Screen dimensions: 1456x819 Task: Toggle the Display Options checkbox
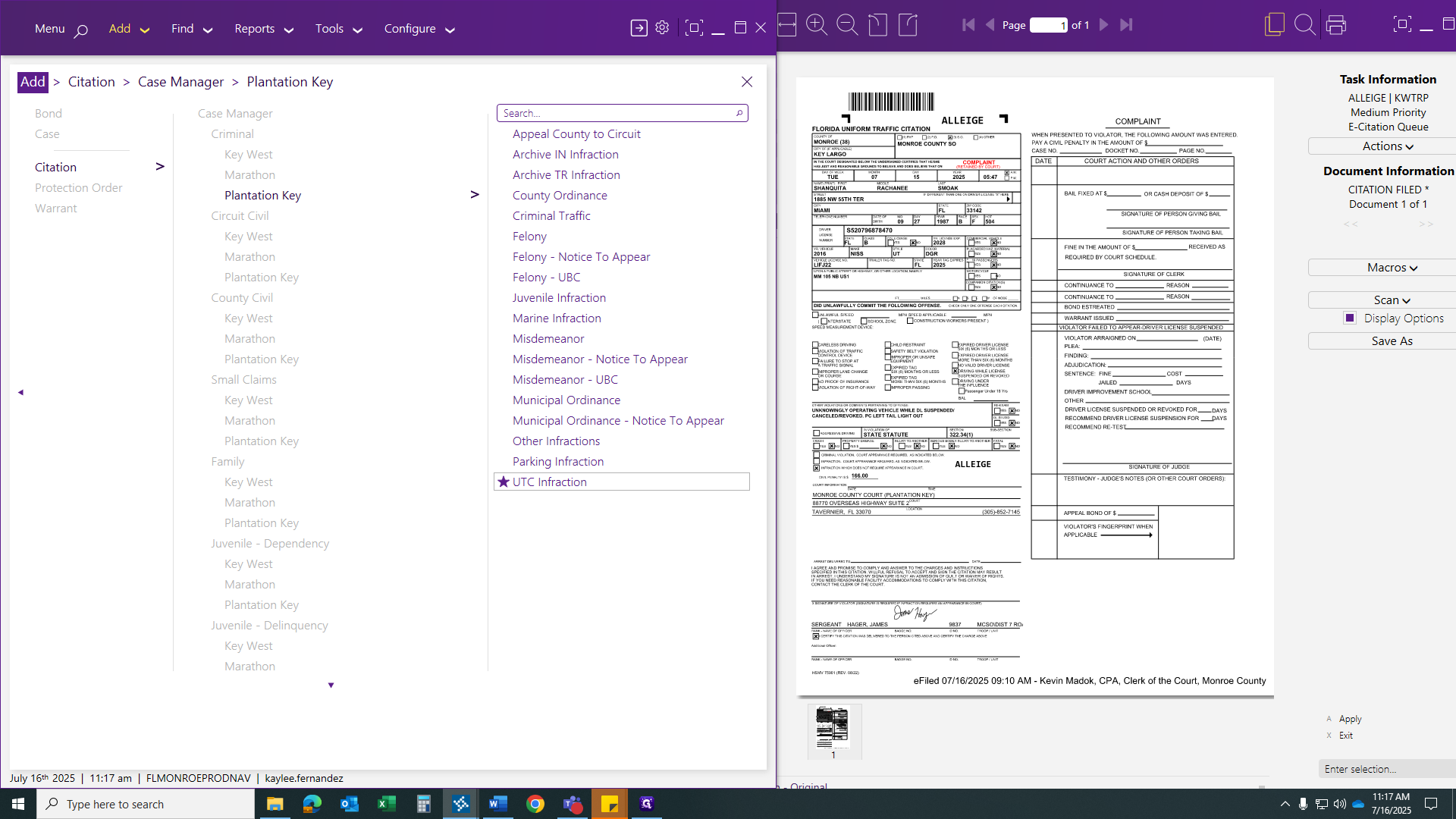[1350, 318]
